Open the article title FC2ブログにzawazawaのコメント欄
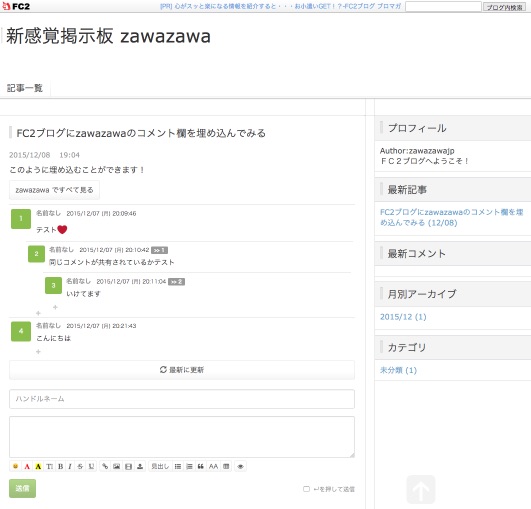The image size is (531, 509). tap(141, 133)
